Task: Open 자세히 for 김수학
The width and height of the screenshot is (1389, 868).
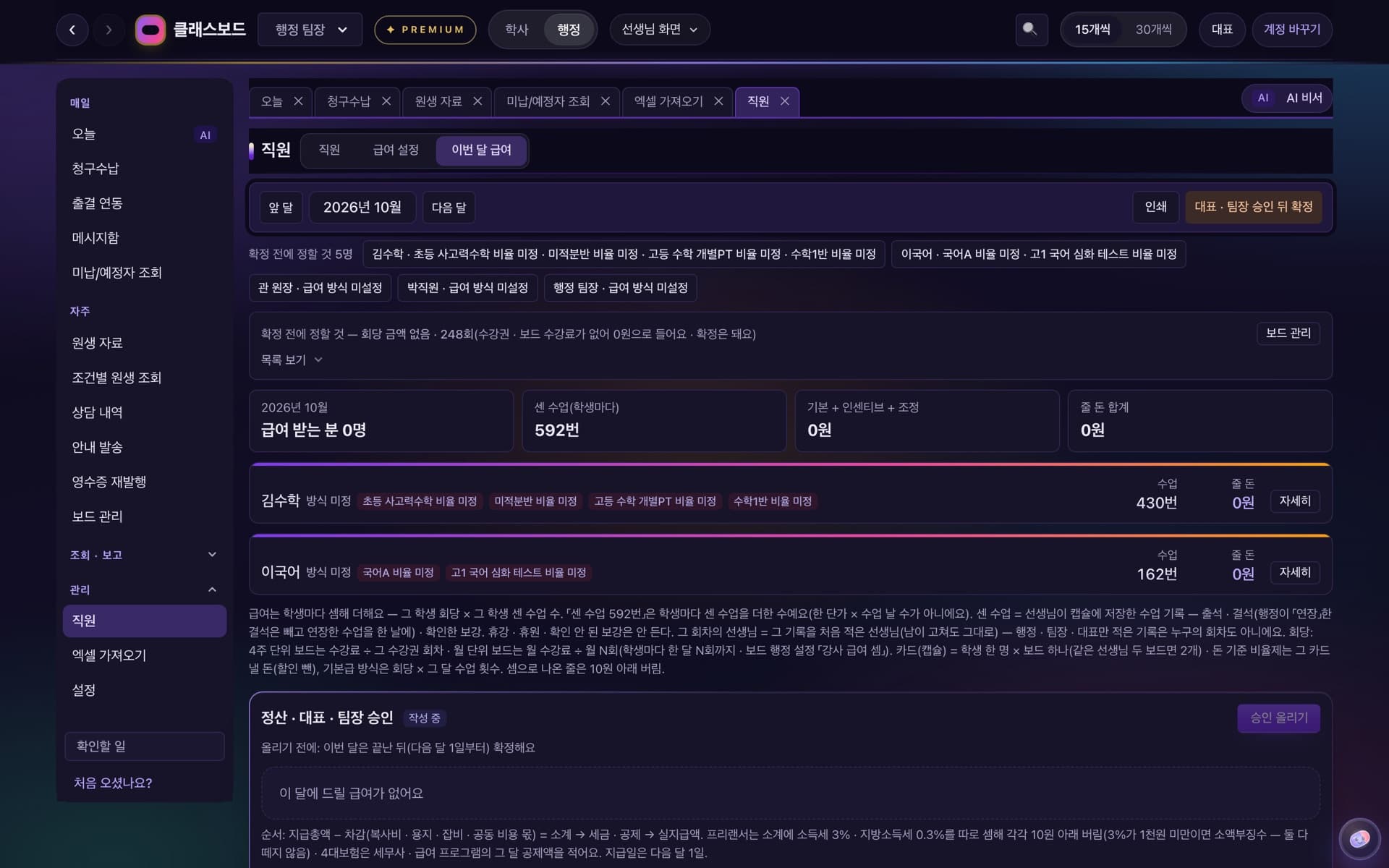Action: coord(1295,501)
